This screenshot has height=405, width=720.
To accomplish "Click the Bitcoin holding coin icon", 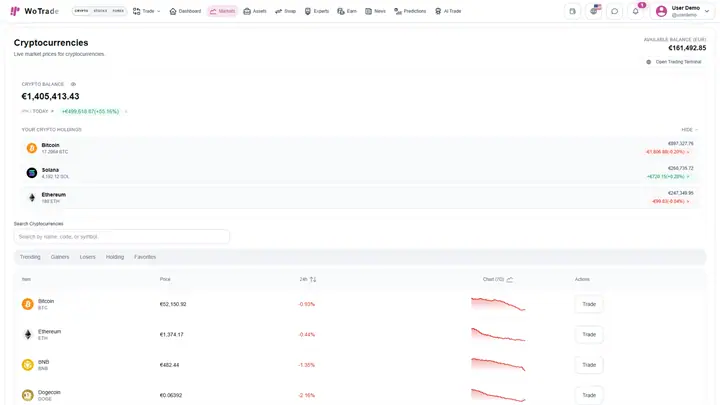I will tap(32, 148).
